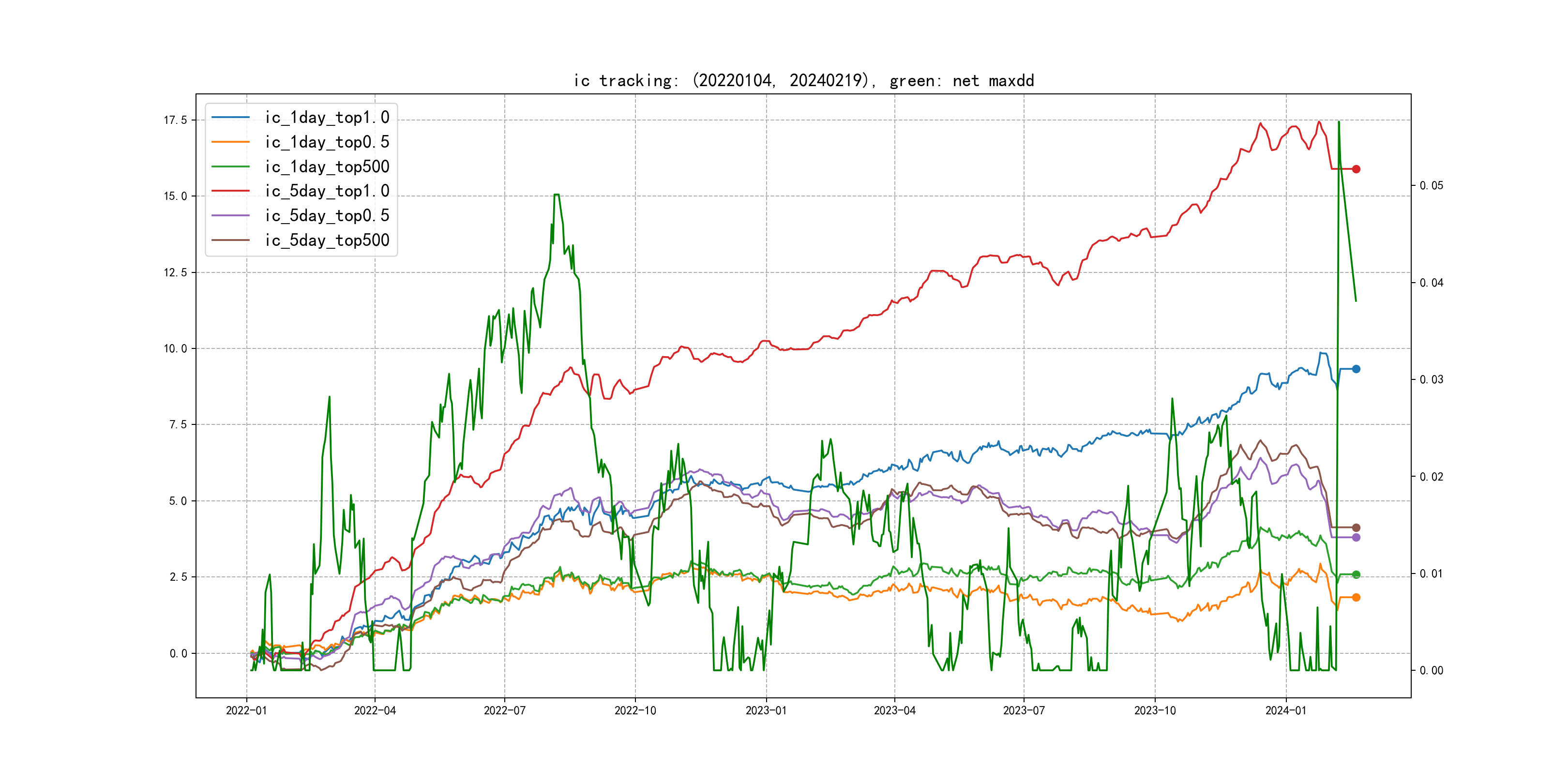The width and height of the screenshot is (1568, 784).
Task: Select the ic_1day_top500 legend label
Action: [327, 167]
